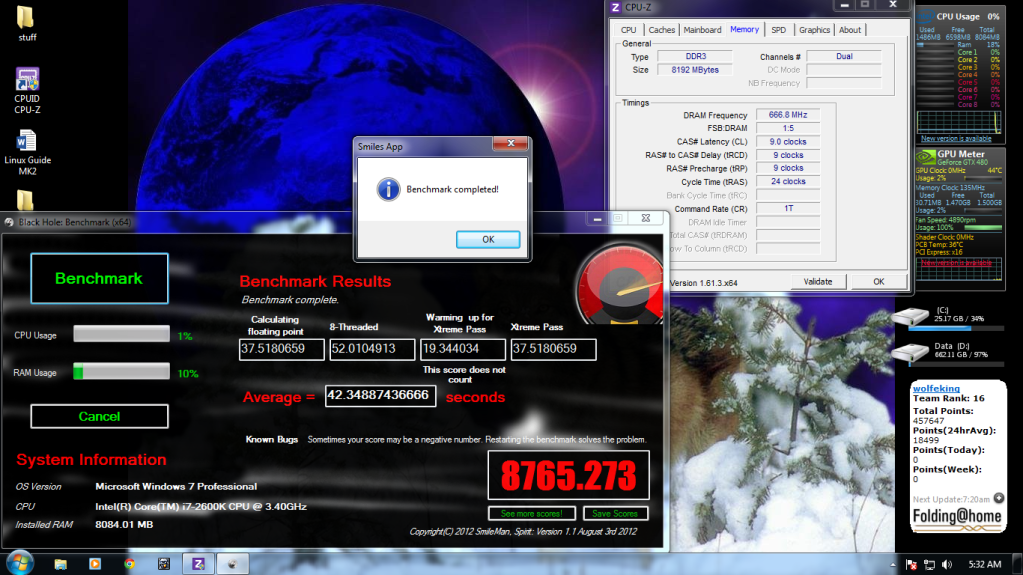
Task: Click the Command Rate 1T value
Action: pos(787,208)
